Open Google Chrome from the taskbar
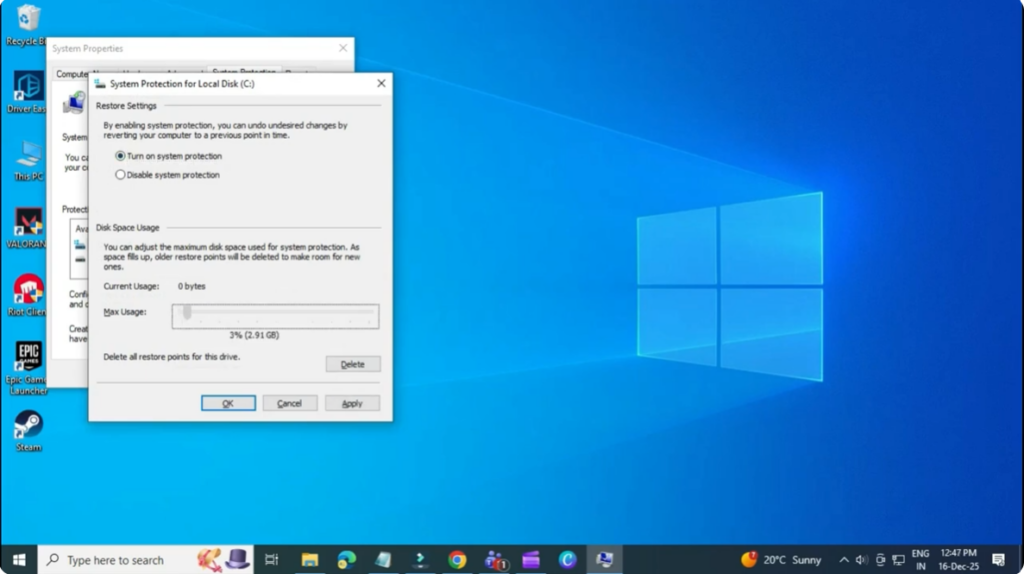 (x=457, y=560)
